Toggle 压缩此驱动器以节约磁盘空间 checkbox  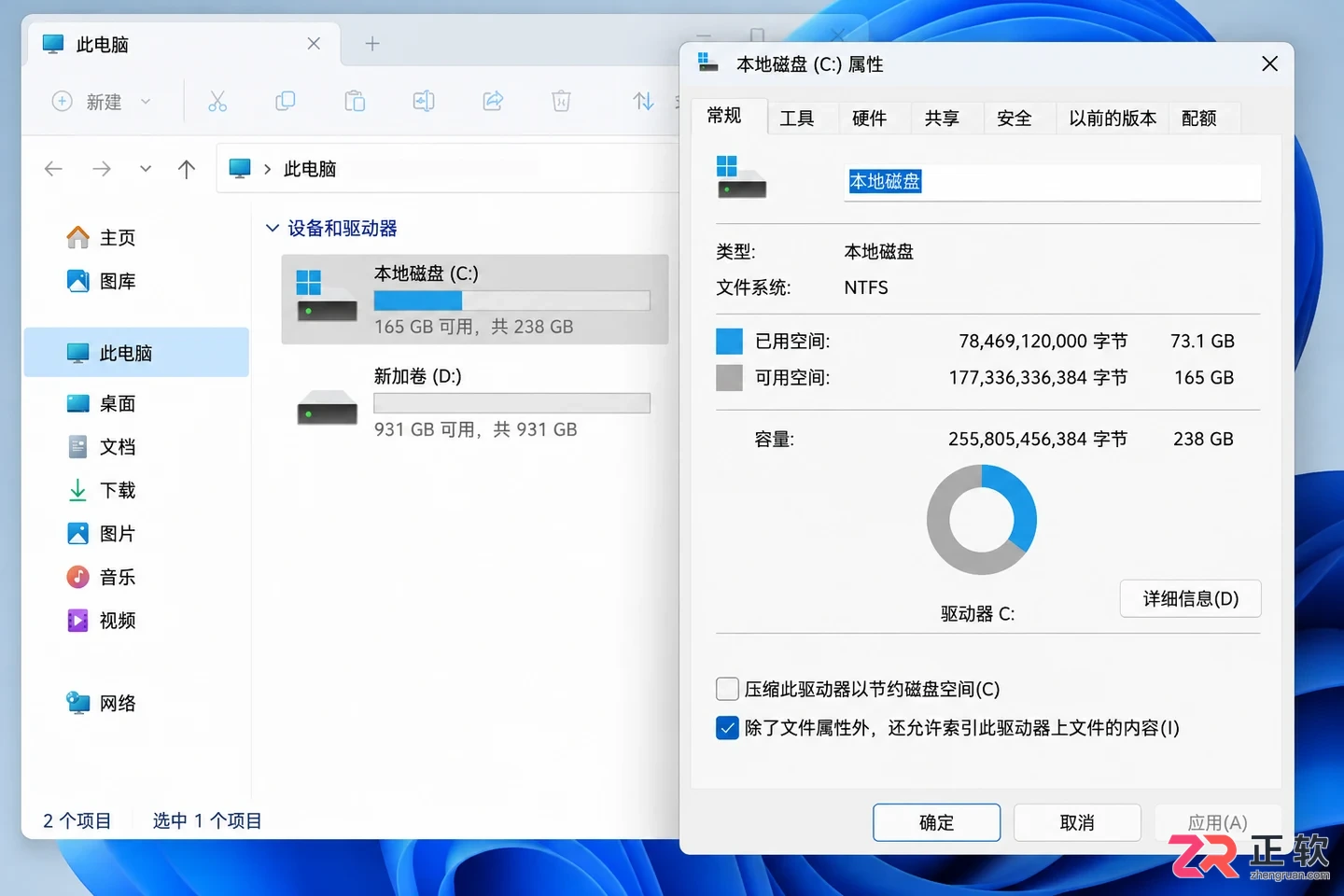[727, 689]
